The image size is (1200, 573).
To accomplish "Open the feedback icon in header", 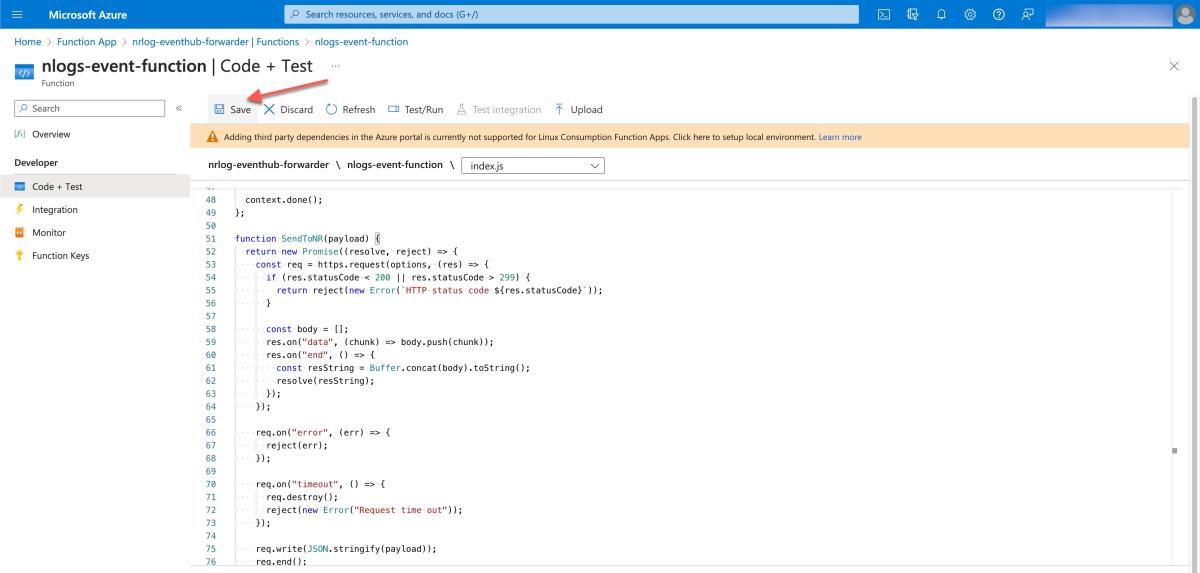I will tap(1027, 14).
